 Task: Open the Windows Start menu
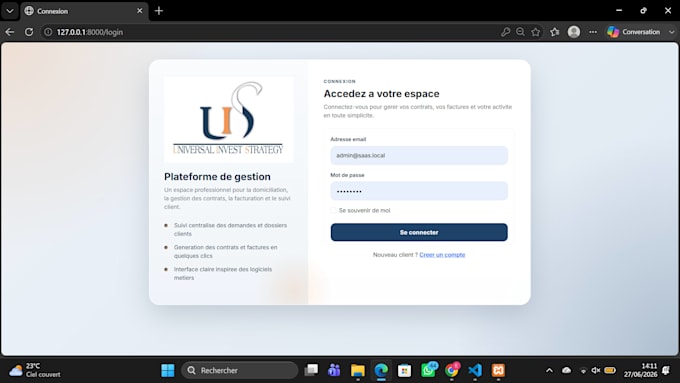[x=168, y=370]
